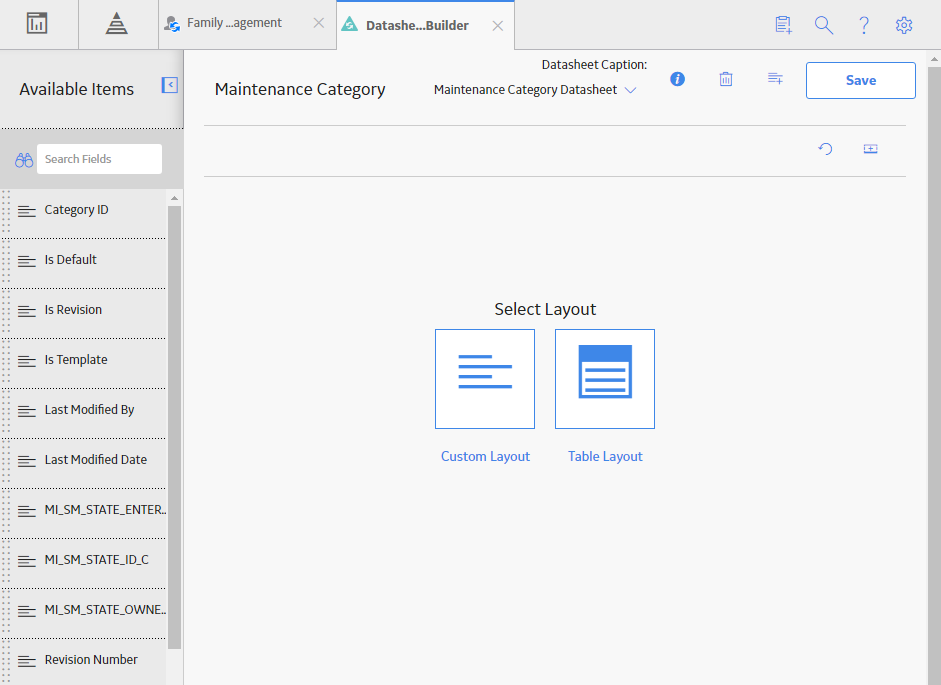Close the Datasheet Builder tab
941x685 pixels.
[x=498, y=26]
